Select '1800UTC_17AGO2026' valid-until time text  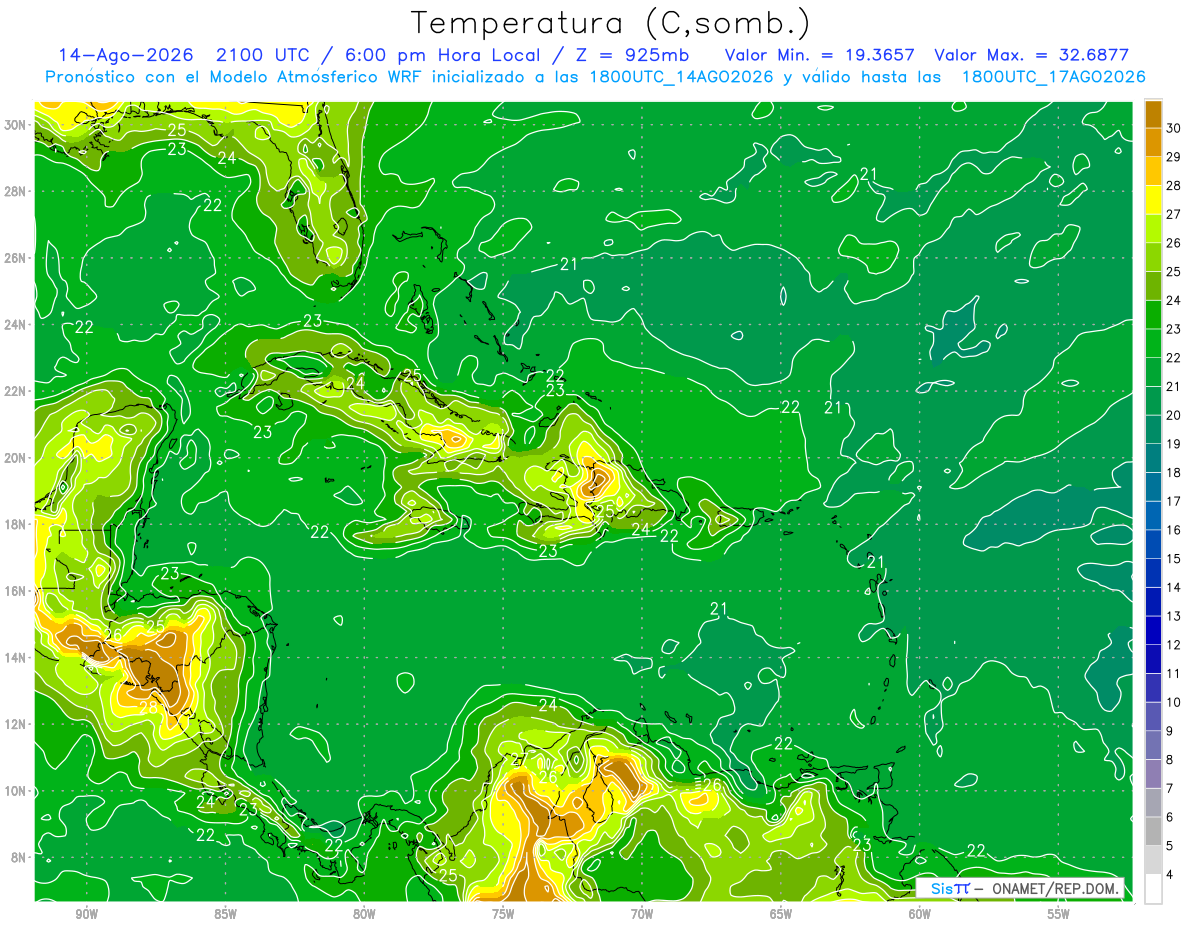click(1053, 77)
